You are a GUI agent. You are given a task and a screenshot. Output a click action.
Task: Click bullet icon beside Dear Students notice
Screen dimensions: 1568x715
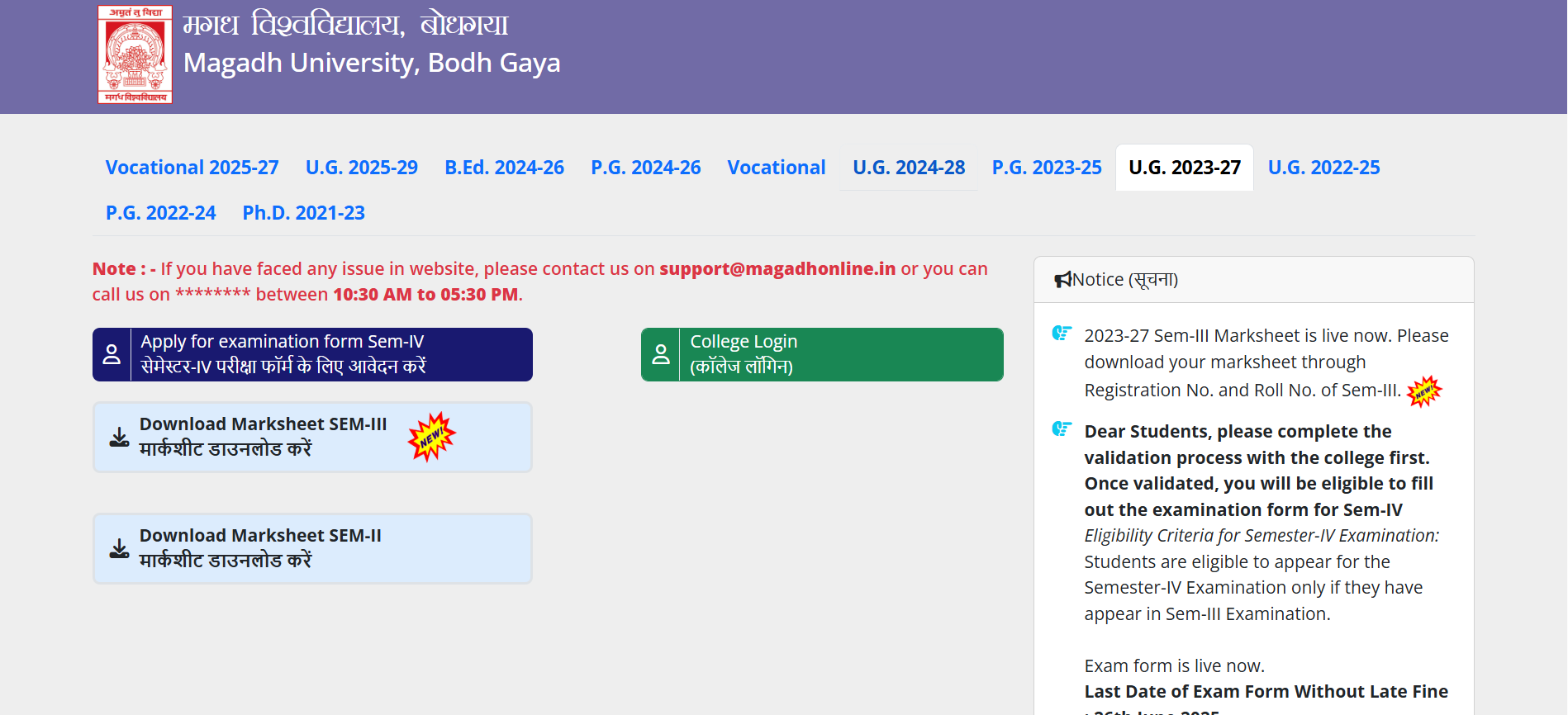tap(1062, 429)
